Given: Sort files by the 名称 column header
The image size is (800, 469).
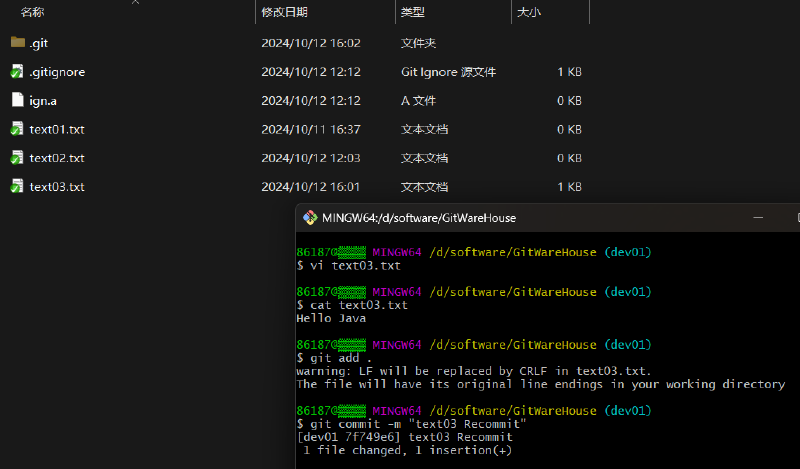Looking at the screenshot, I should 32,12.
